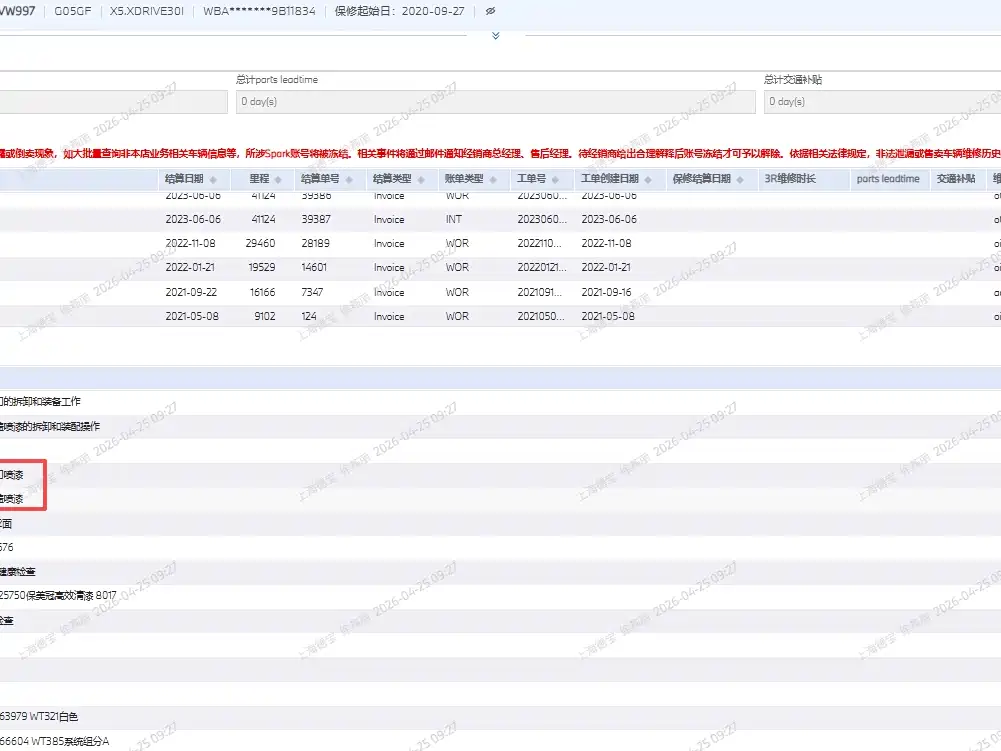The height and width of the screenshot is (751, 1001).
Task: Sort by 结算日期 using its sort icon
Action: pos(213,179)
